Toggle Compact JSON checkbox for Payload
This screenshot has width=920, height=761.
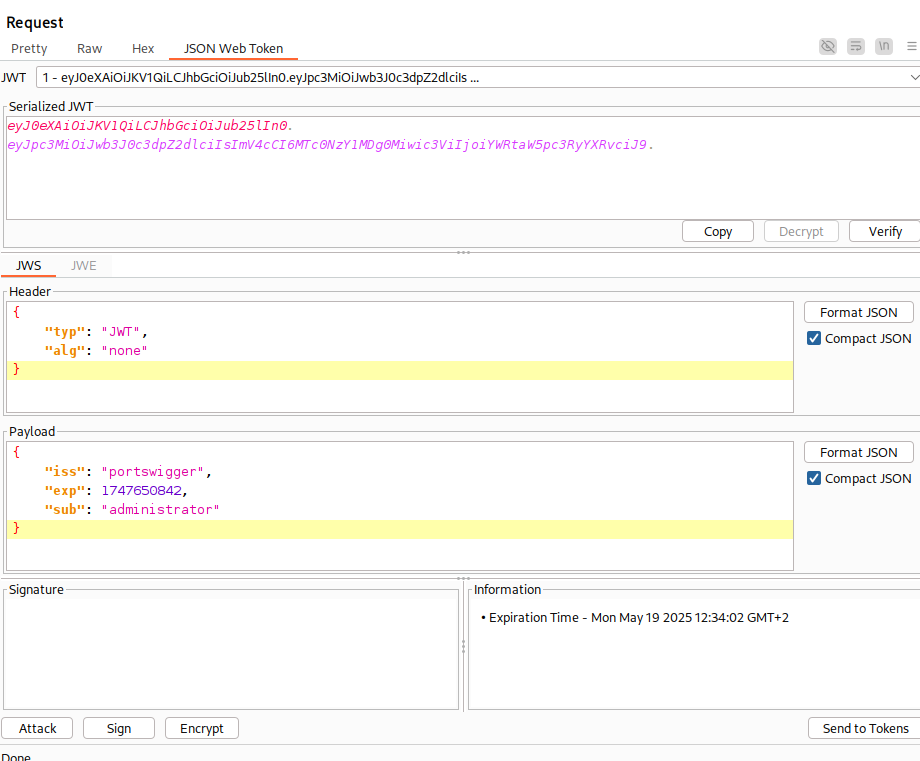(x=814, y=478)
